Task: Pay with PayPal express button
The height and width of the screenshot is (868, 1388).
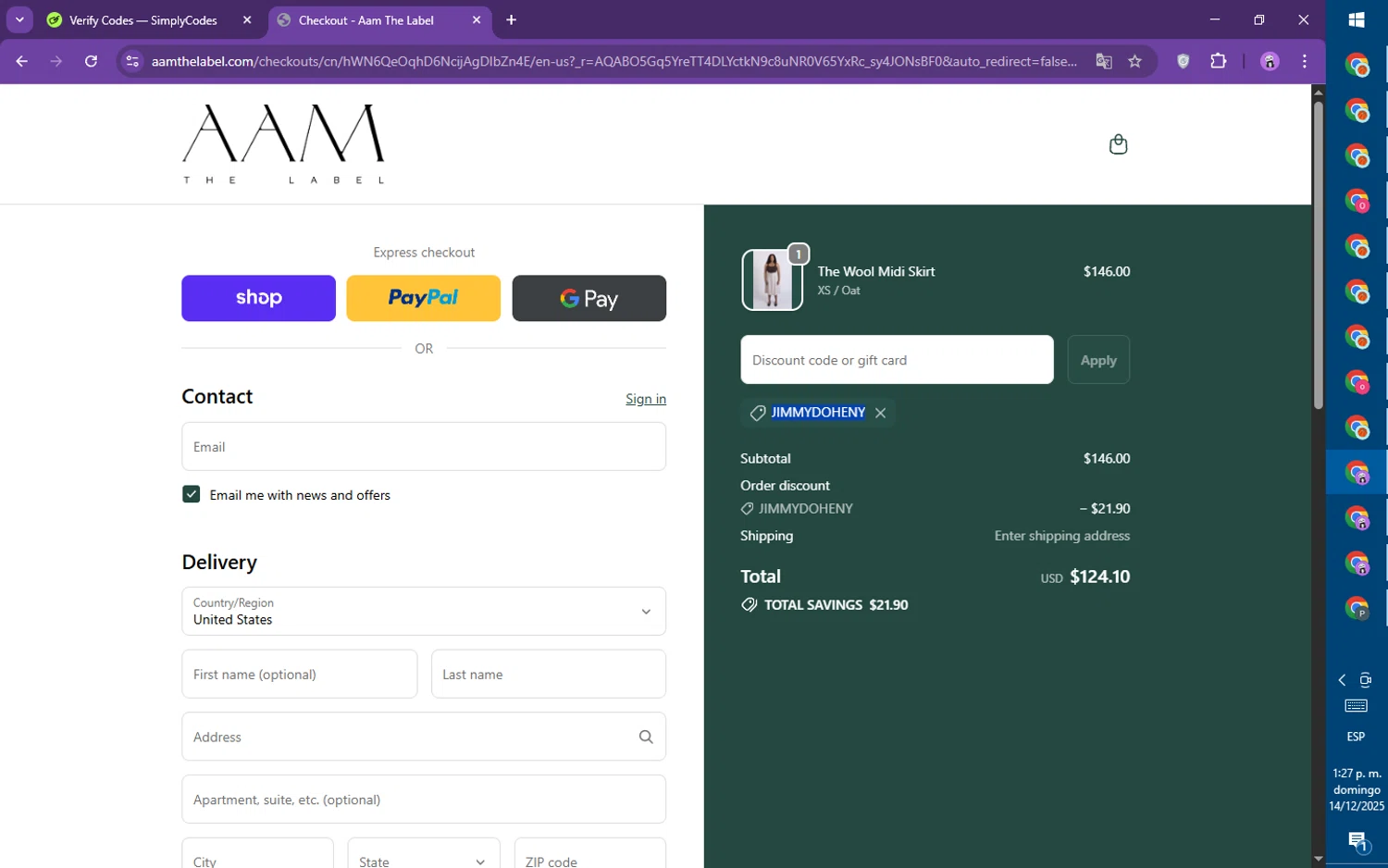Action: click(423, 298)
